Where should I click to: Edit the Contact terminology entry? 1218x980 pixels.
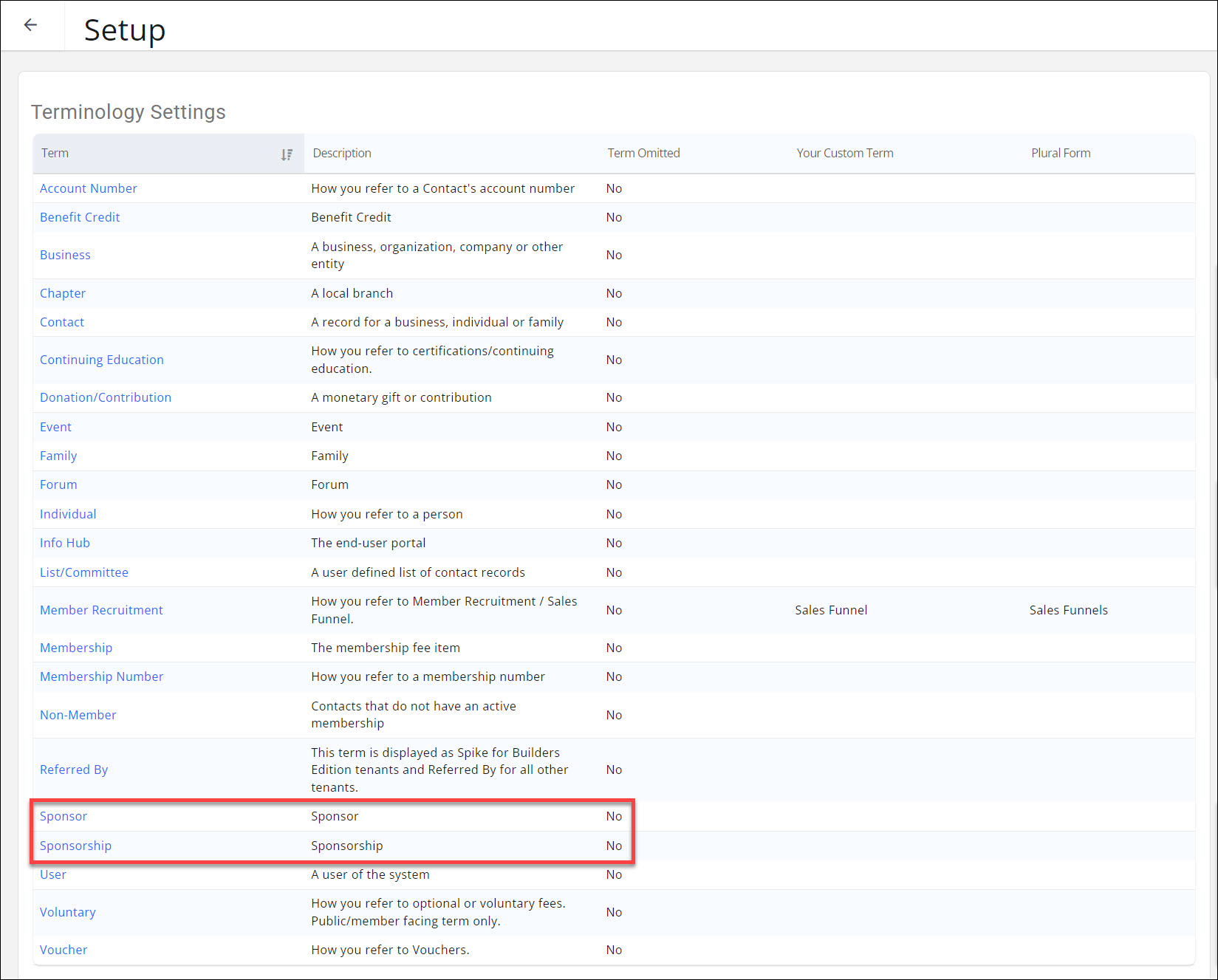click(61, 322)
